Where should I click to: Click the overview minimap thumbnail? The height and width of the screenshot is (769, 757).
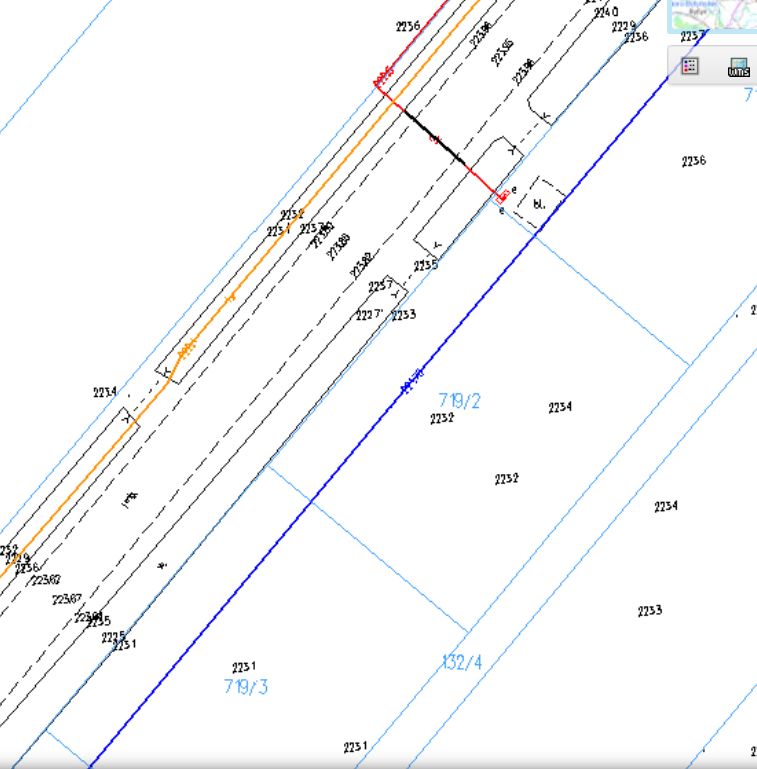click(x=712, y=16)
